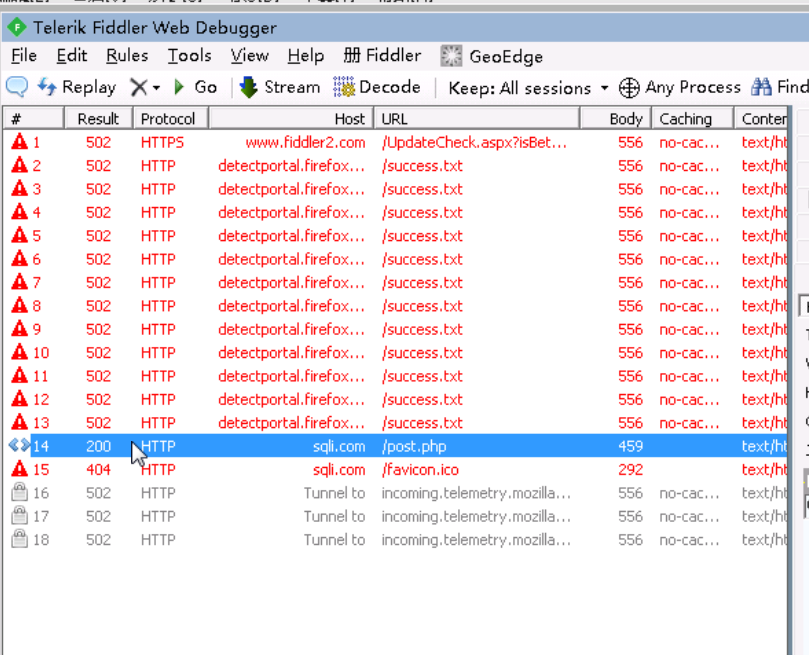Sort by the Protocol column header

[x=171, y=119]
